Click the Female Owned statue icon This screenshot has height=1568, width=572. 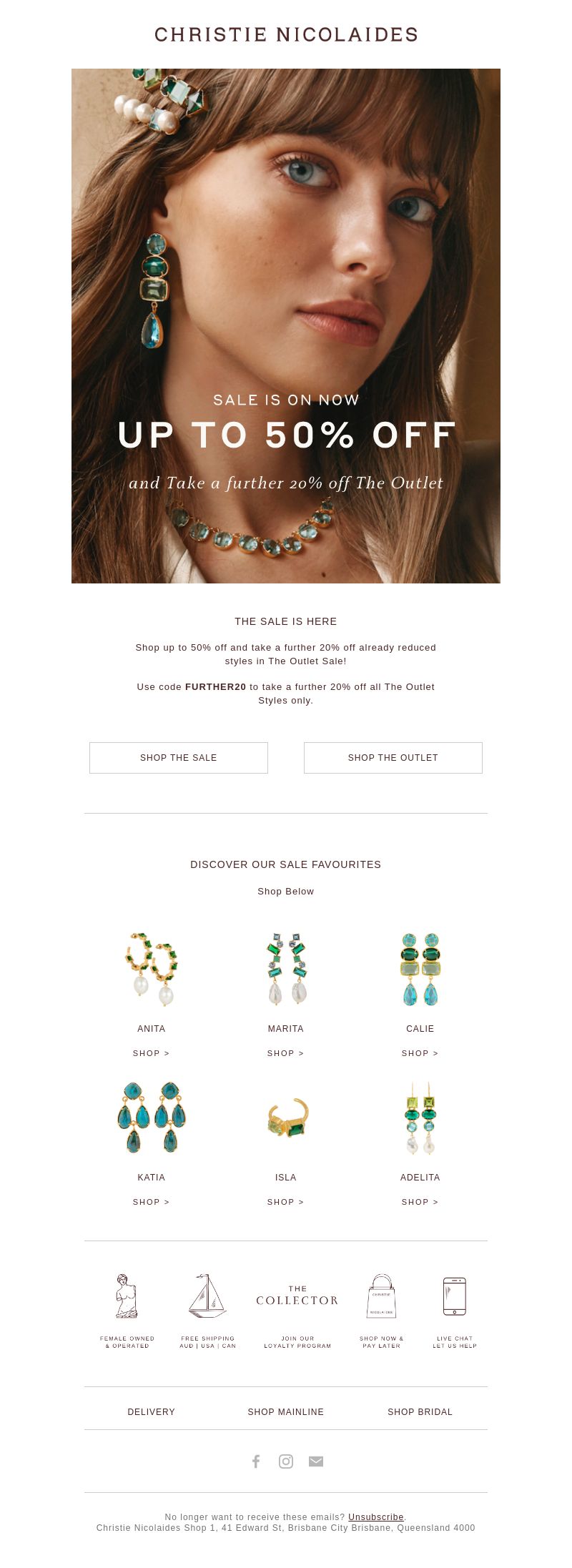pos(127,1296)
